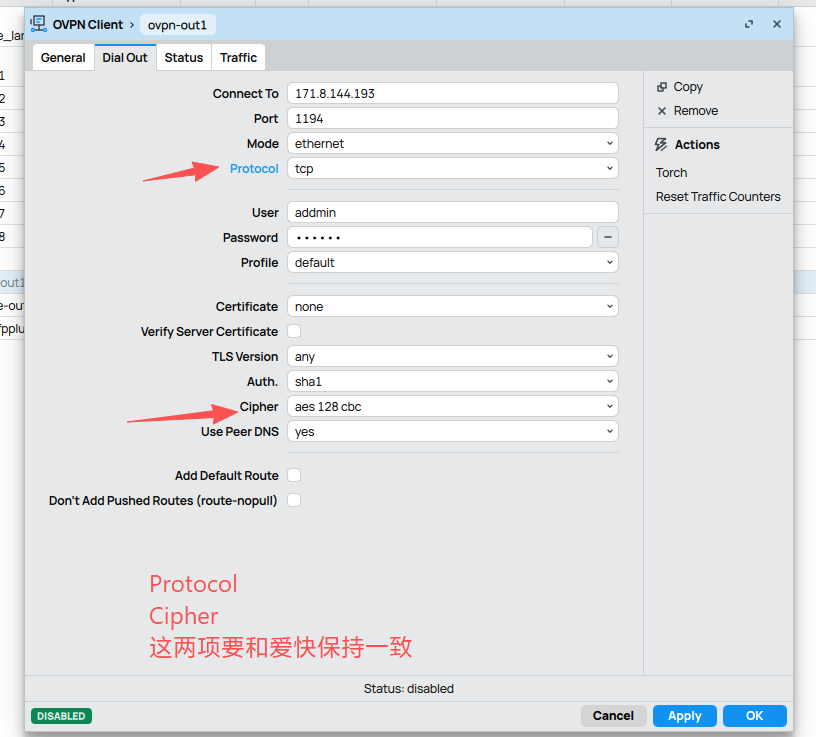Click the Actions lightning icon

pyautogui.click(x=661, y=145)
